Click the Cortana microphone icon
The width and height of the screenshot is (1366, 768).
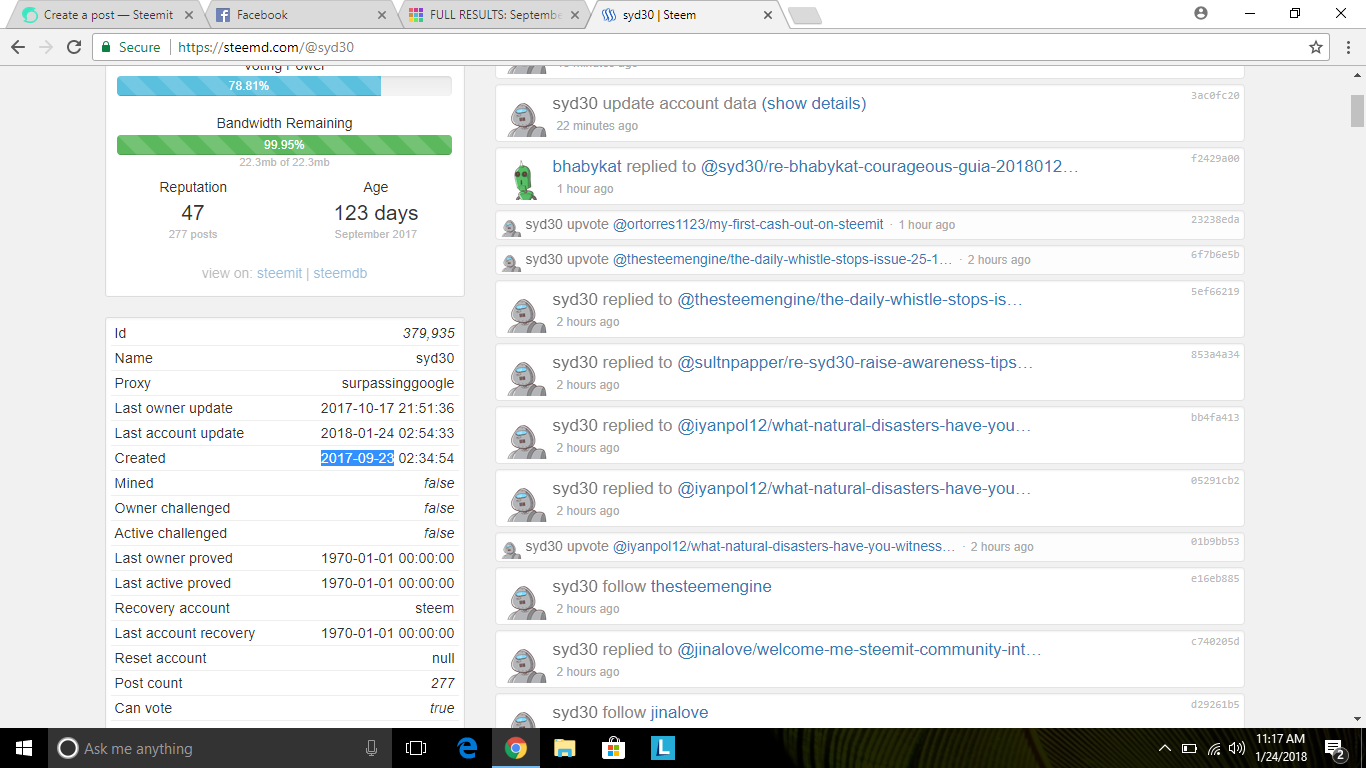[371, 748]
